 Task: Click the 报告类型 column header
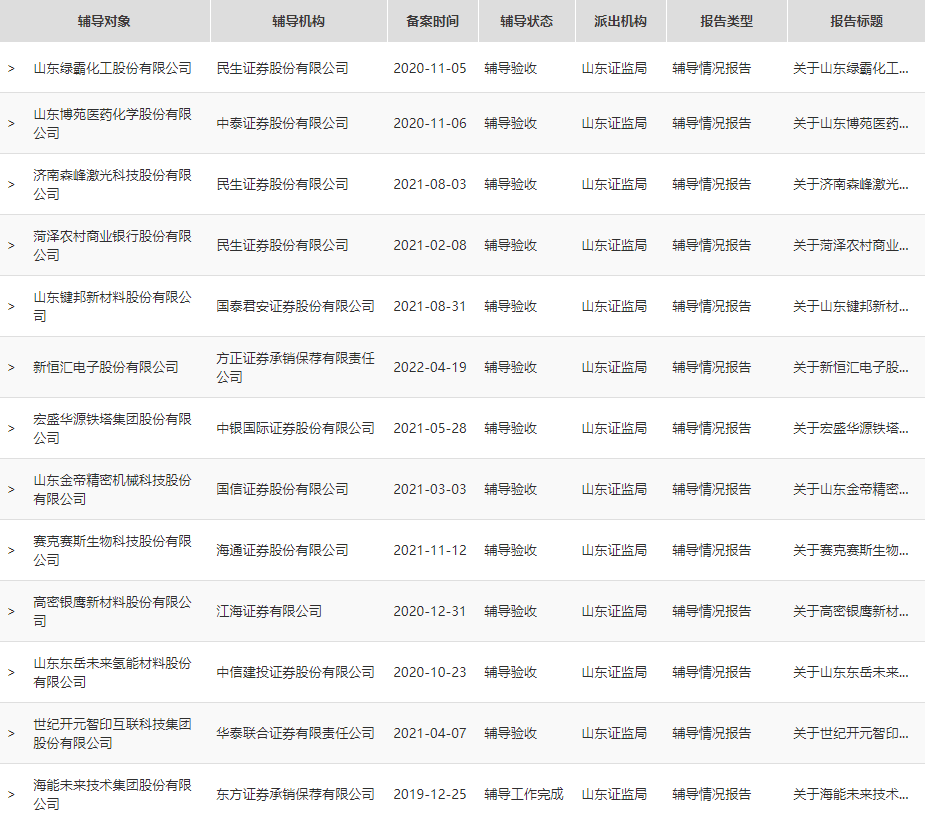(727, 21)
